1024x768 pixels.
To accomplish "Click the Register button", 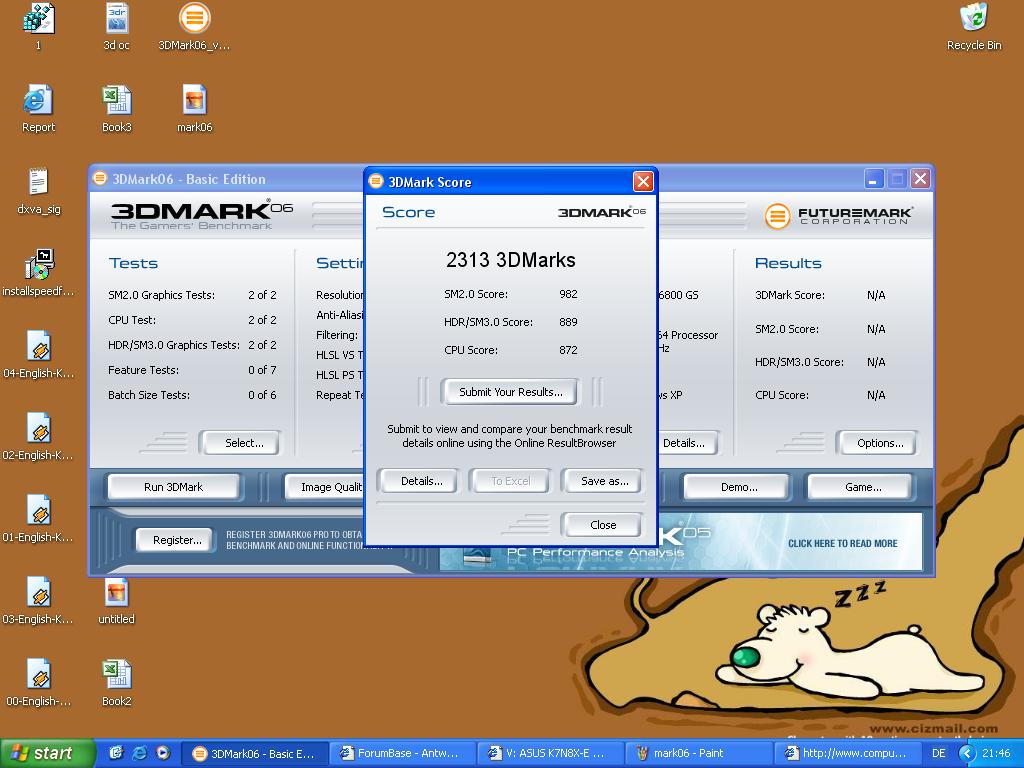I will [x=176, y=540].
